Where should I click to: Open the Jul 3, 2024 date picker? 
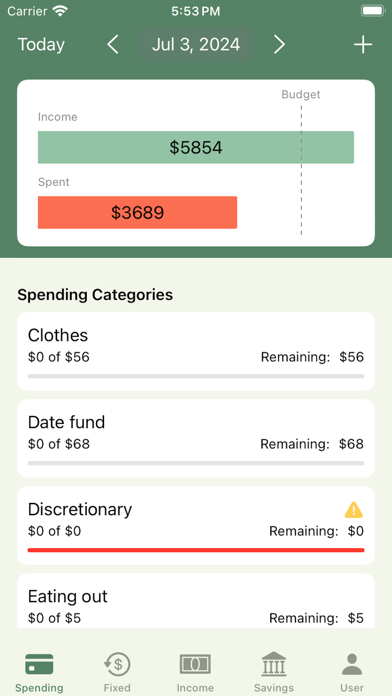(x=196, y=44)
